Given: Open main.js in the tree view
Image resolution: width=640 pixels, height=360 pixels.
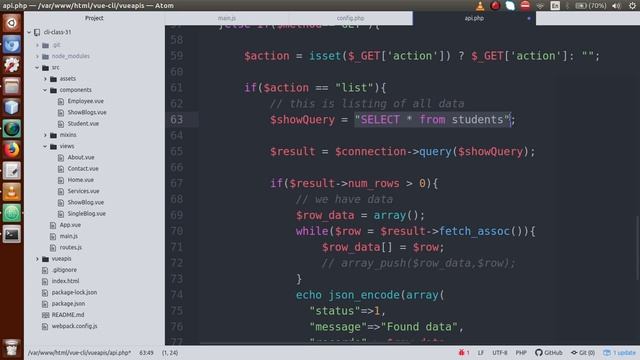Looking at the screenshot, I should click(69, 236).
